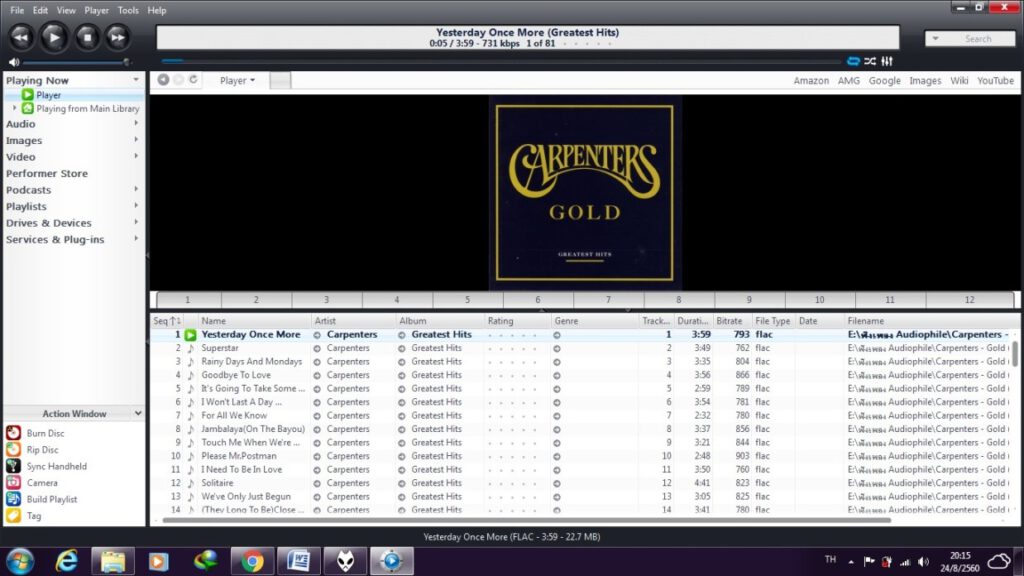The height and width of the screenshot is (576, 1024).
Task: Toggle the blue repeat mode icon
Action: point(853,61)
